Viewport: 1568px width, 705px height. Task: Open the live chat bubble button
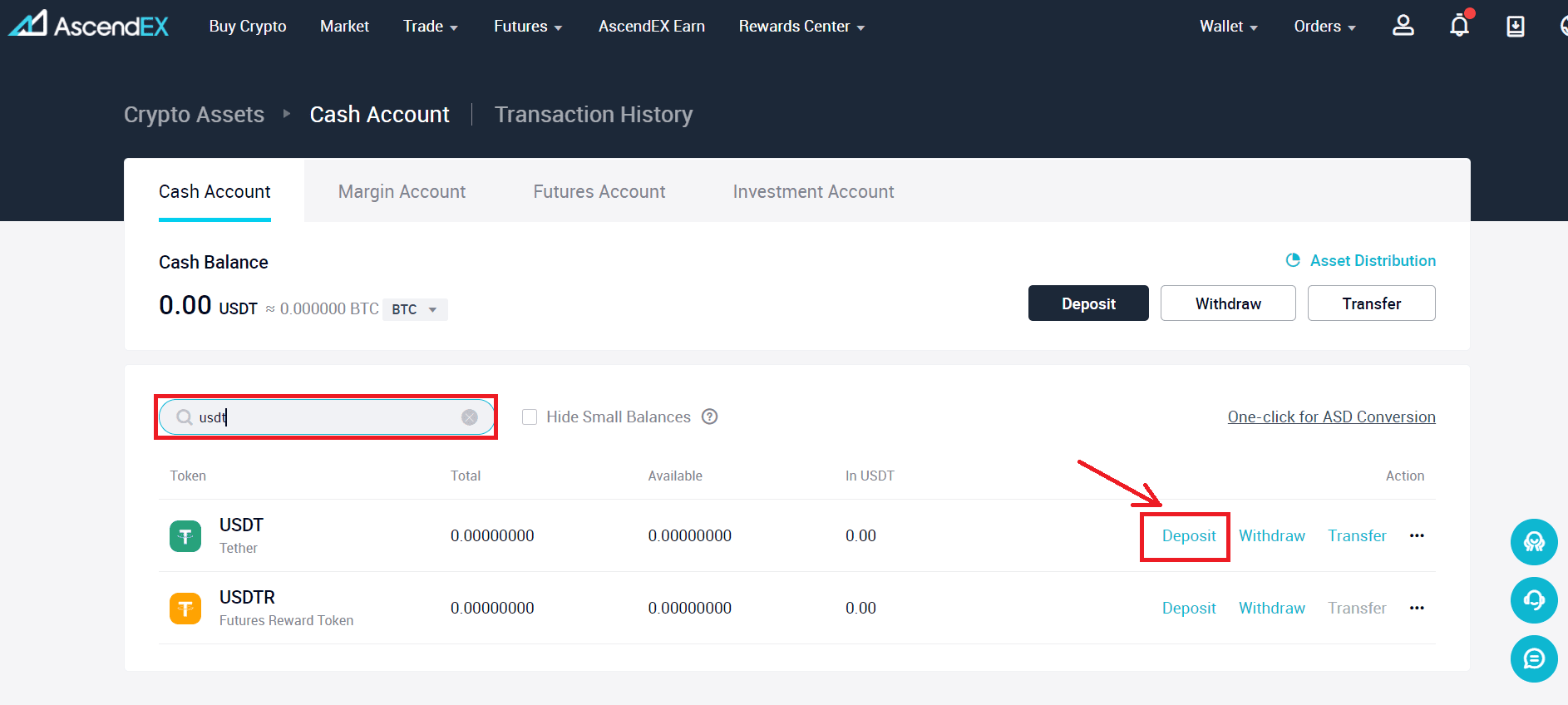tap(1534, 658)
